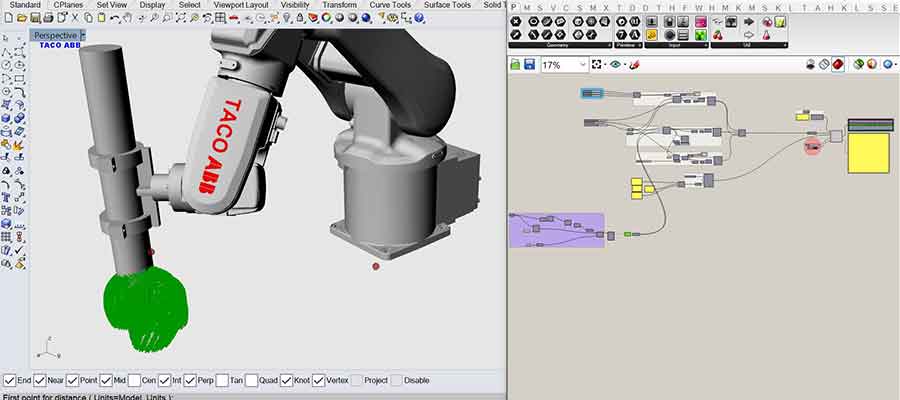900x400 pixels.
Task: Activate the Pan hand tool
Action: [127, 18]
